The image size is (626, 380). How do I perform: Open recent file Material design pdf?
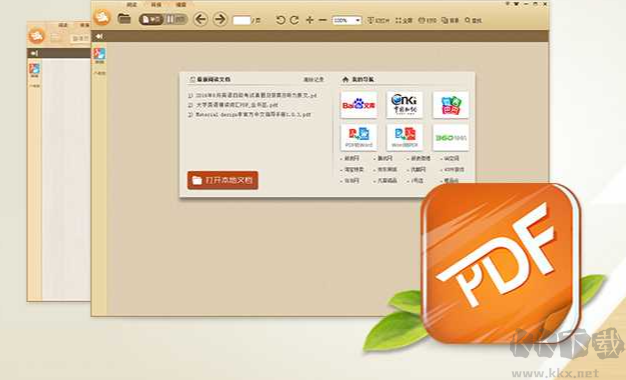[249, 115]
